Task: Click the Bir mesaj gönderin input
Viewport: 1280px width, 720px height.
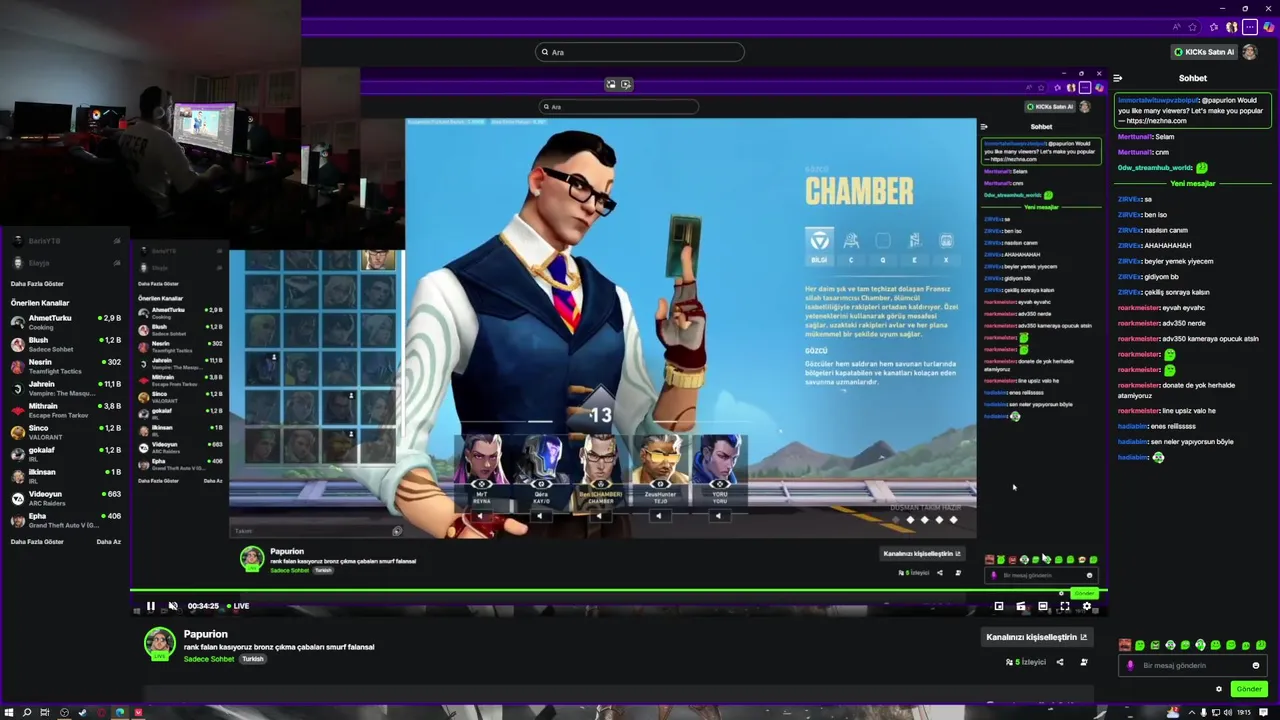Action: pyautogui.click(x=1194, y=666)
